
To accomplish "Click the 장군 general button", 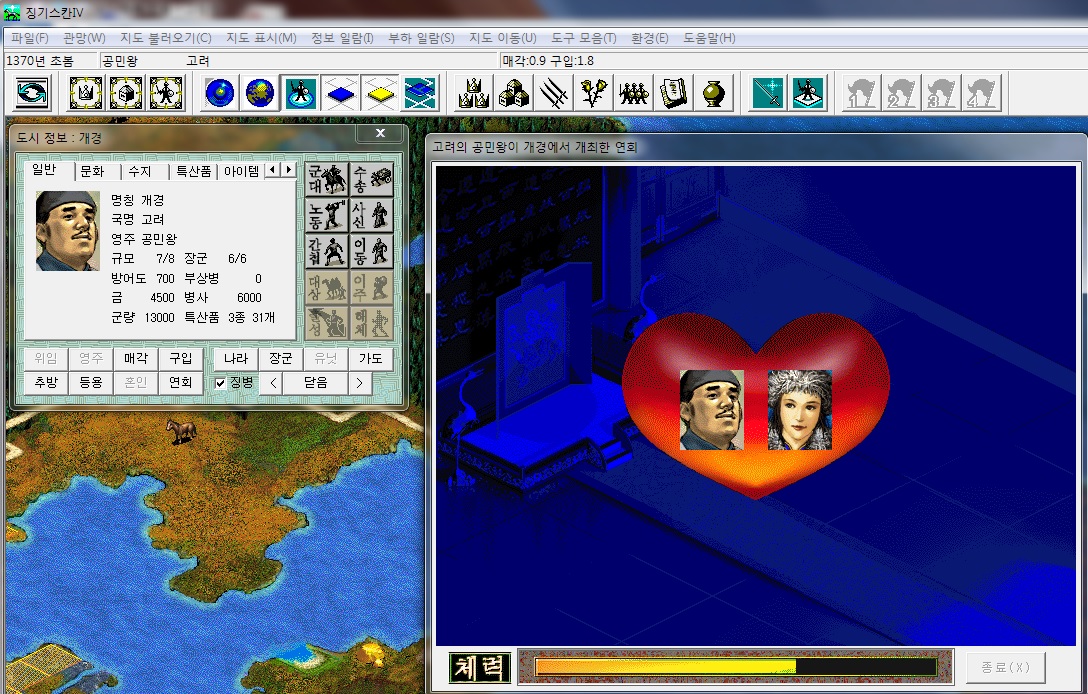I will (x=280, y=359).
